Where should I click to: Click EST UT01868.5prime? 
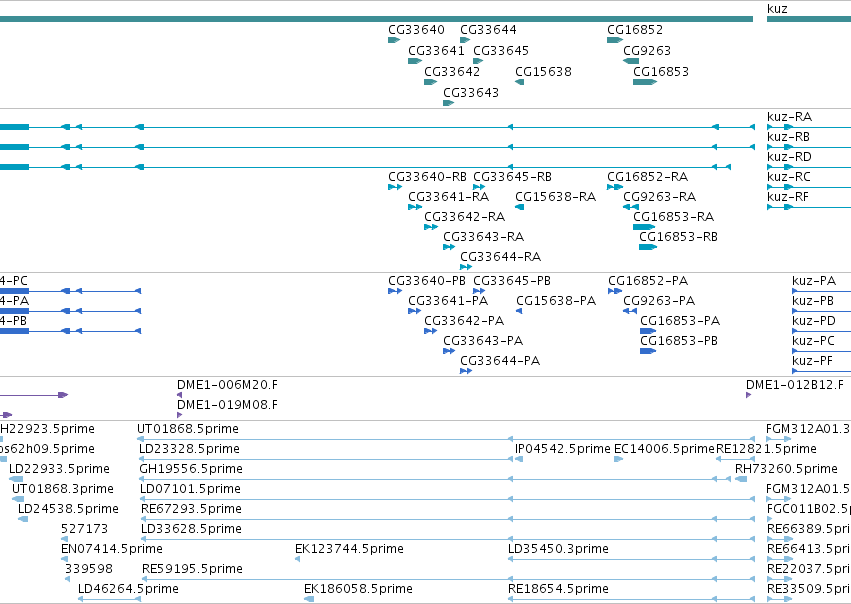tap(188, 429)
